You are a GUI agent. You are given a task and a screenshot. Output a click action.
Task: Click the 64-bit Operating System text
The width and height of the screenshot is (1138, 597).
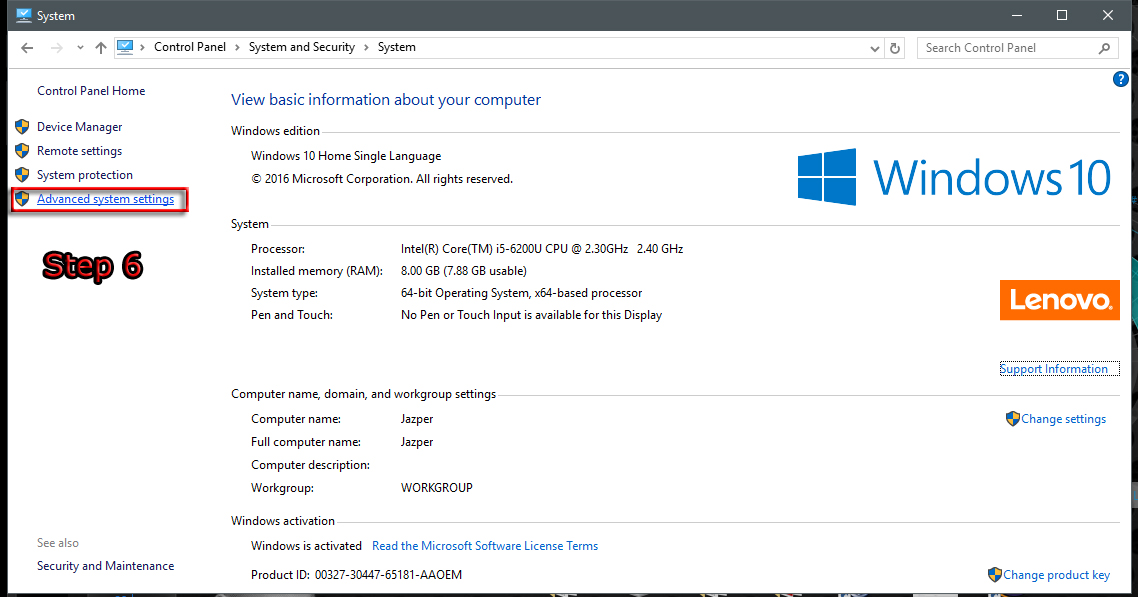[x=521, y=293]
